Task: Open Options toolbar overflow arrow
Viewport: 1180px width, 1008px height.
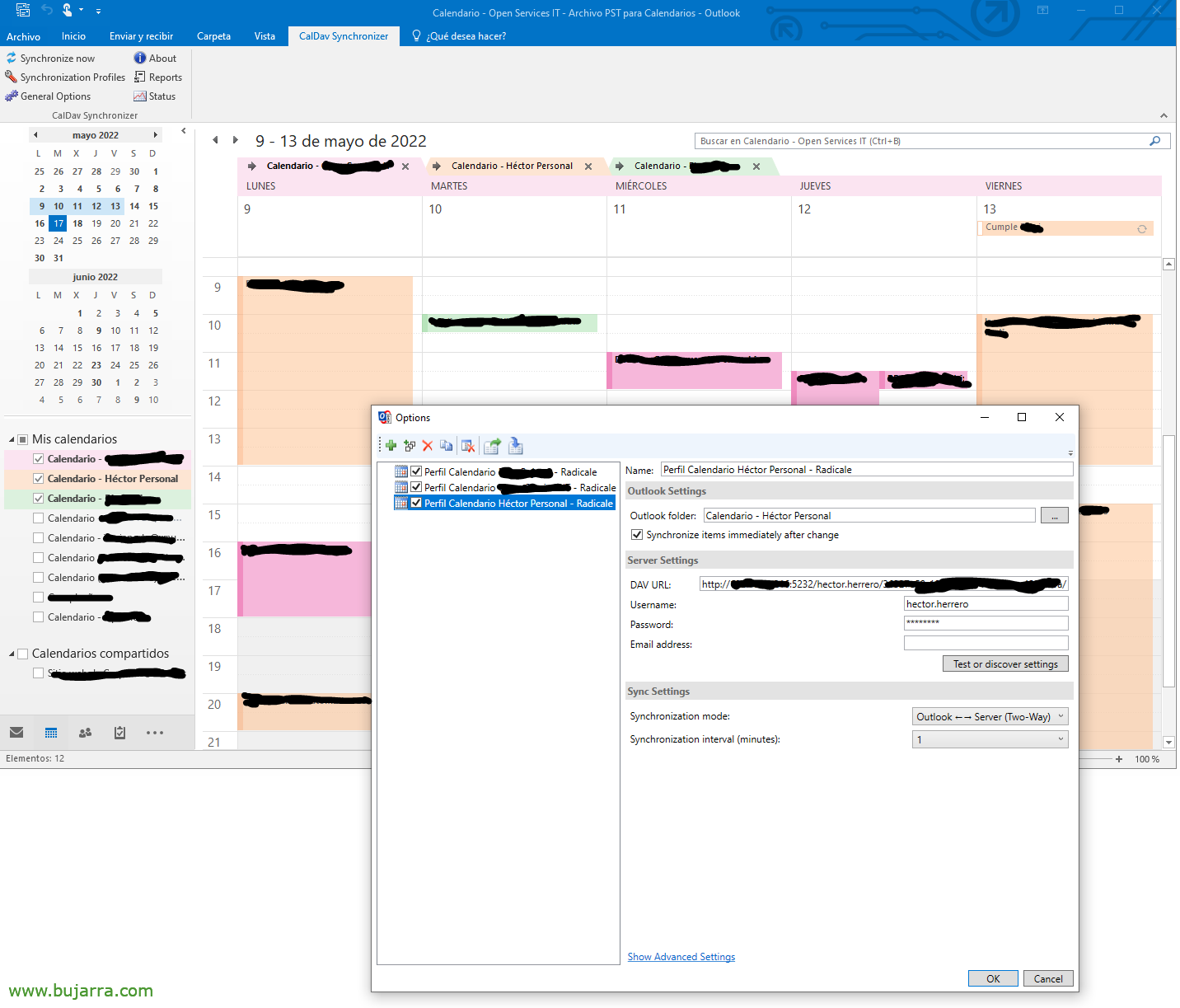Action: click(1070, 452)
